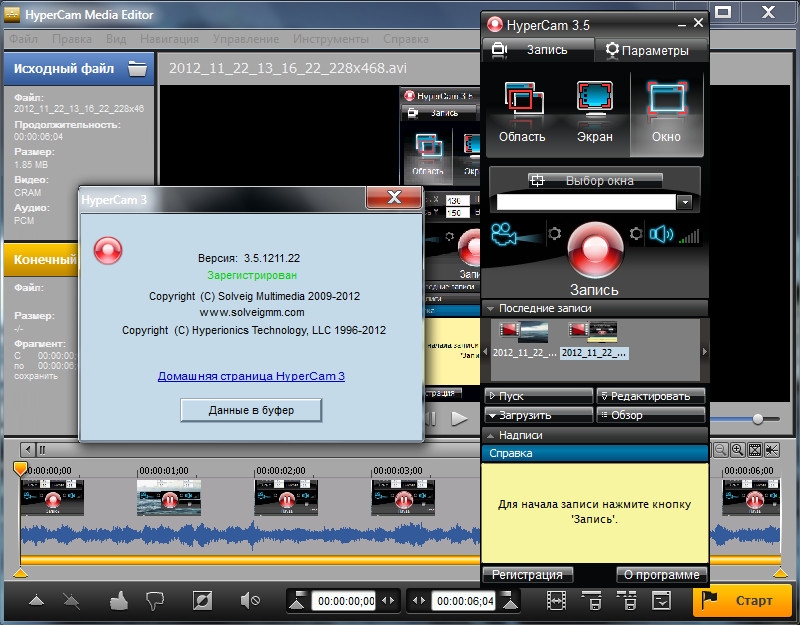Screen dimensions: 800x625
Task: Click the timeline collapse star-shaped icon
Action: [x=771, y=449]
